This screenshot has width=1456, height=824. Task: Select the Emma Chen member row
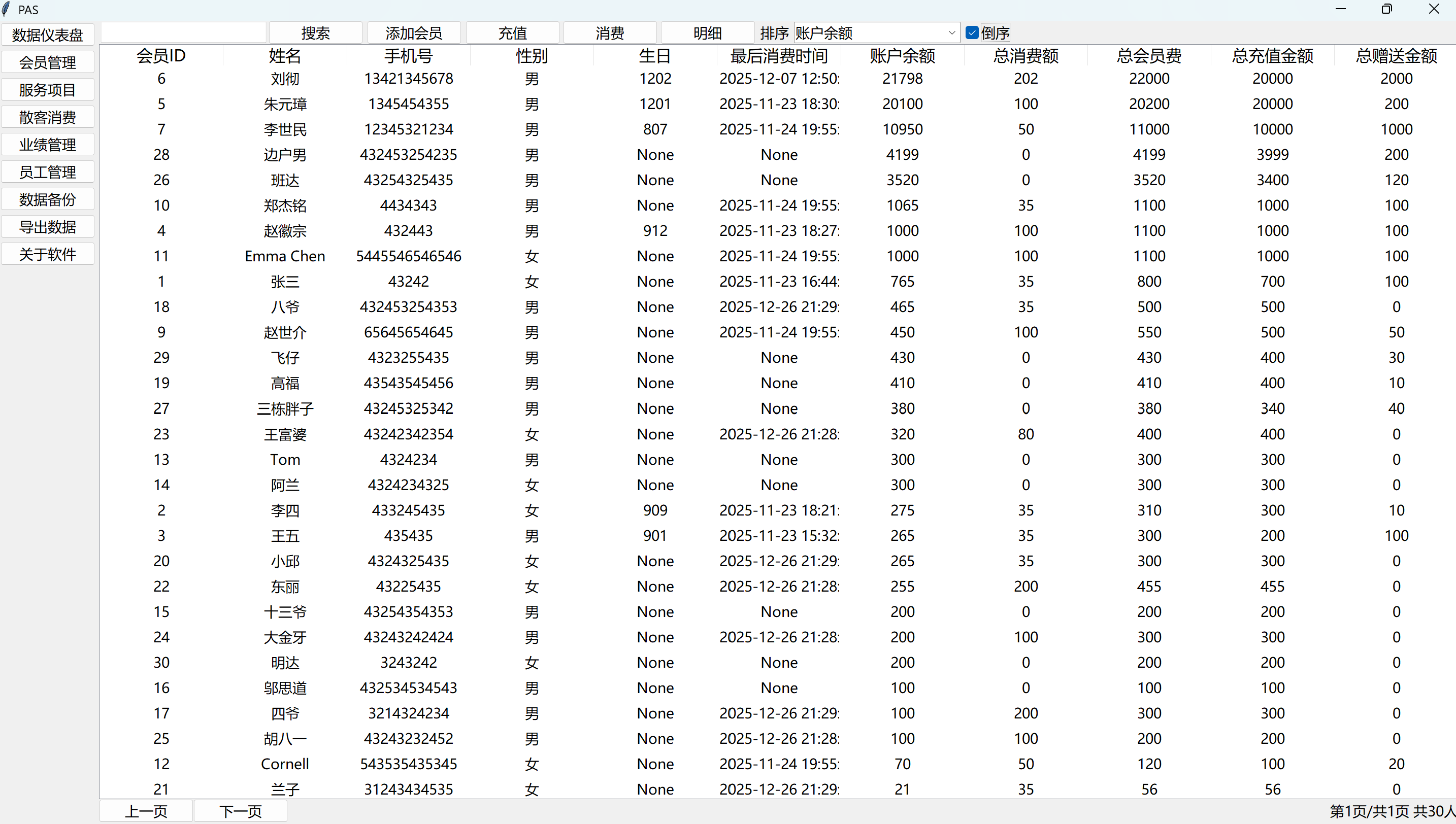(x=285, y=256)
